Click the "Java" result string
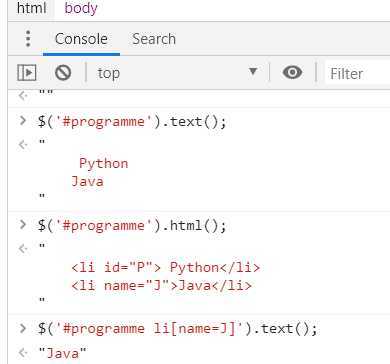390x364 pixels. pyautogui.click(x=62, y=353)
